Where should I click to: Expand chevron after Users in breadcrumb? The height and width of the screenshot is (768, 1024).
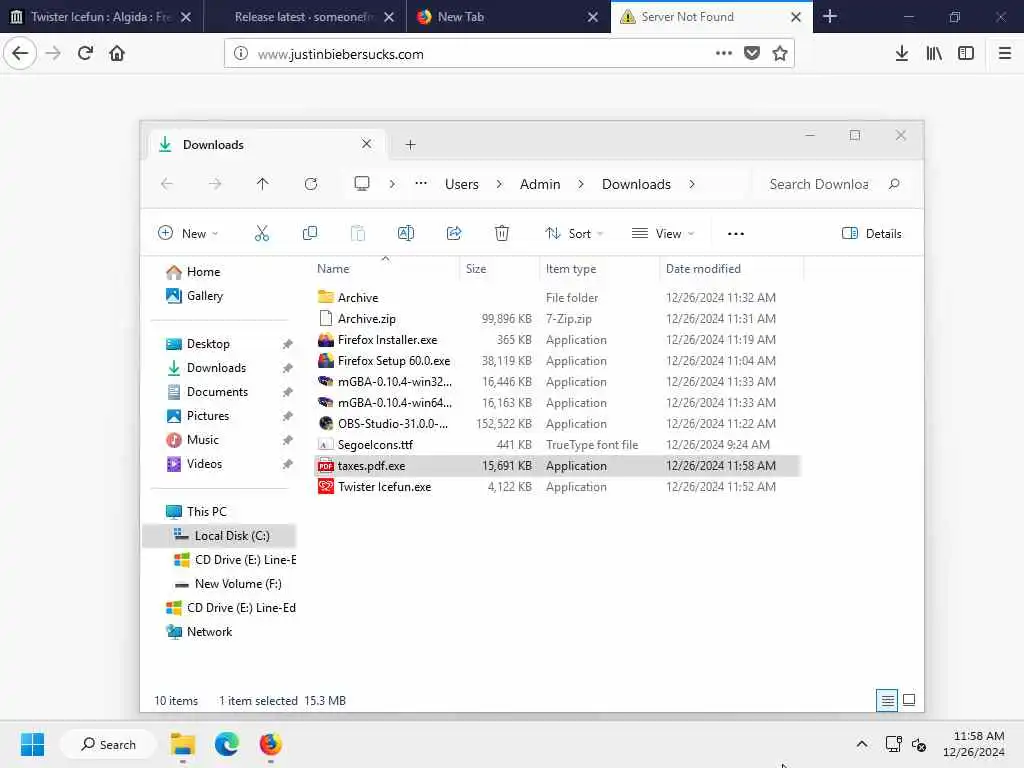pyautogui.click(x=499, y=184)
